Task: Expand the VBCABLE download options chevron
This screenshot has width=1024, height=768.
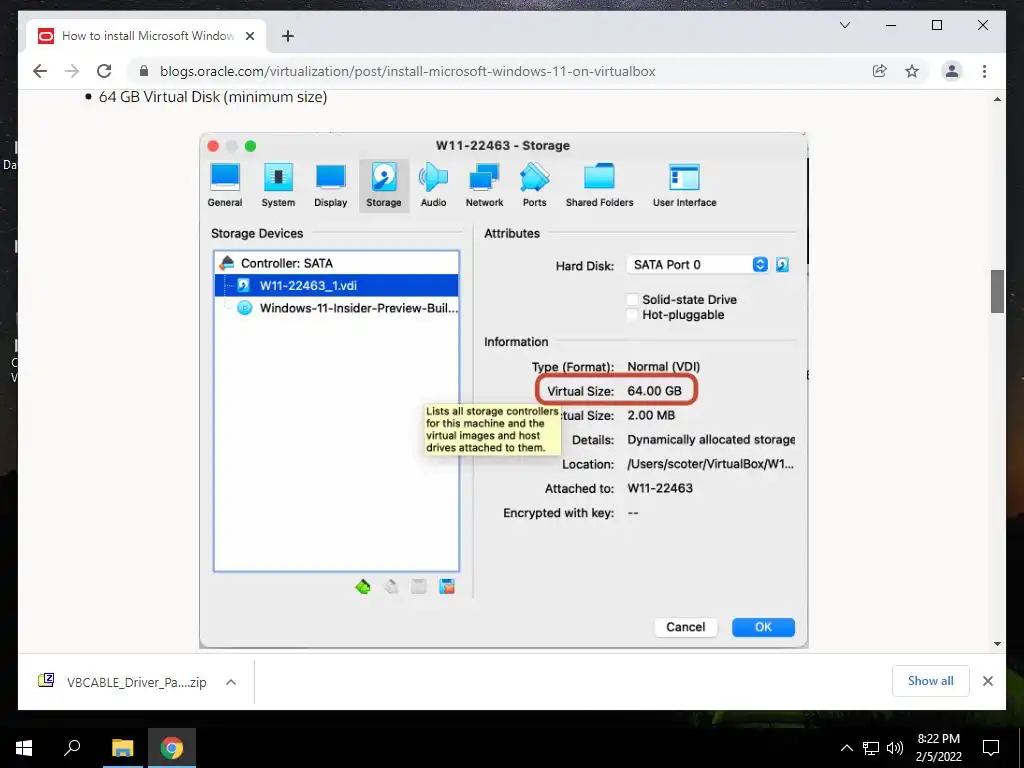Action: (x=231, y=682)
